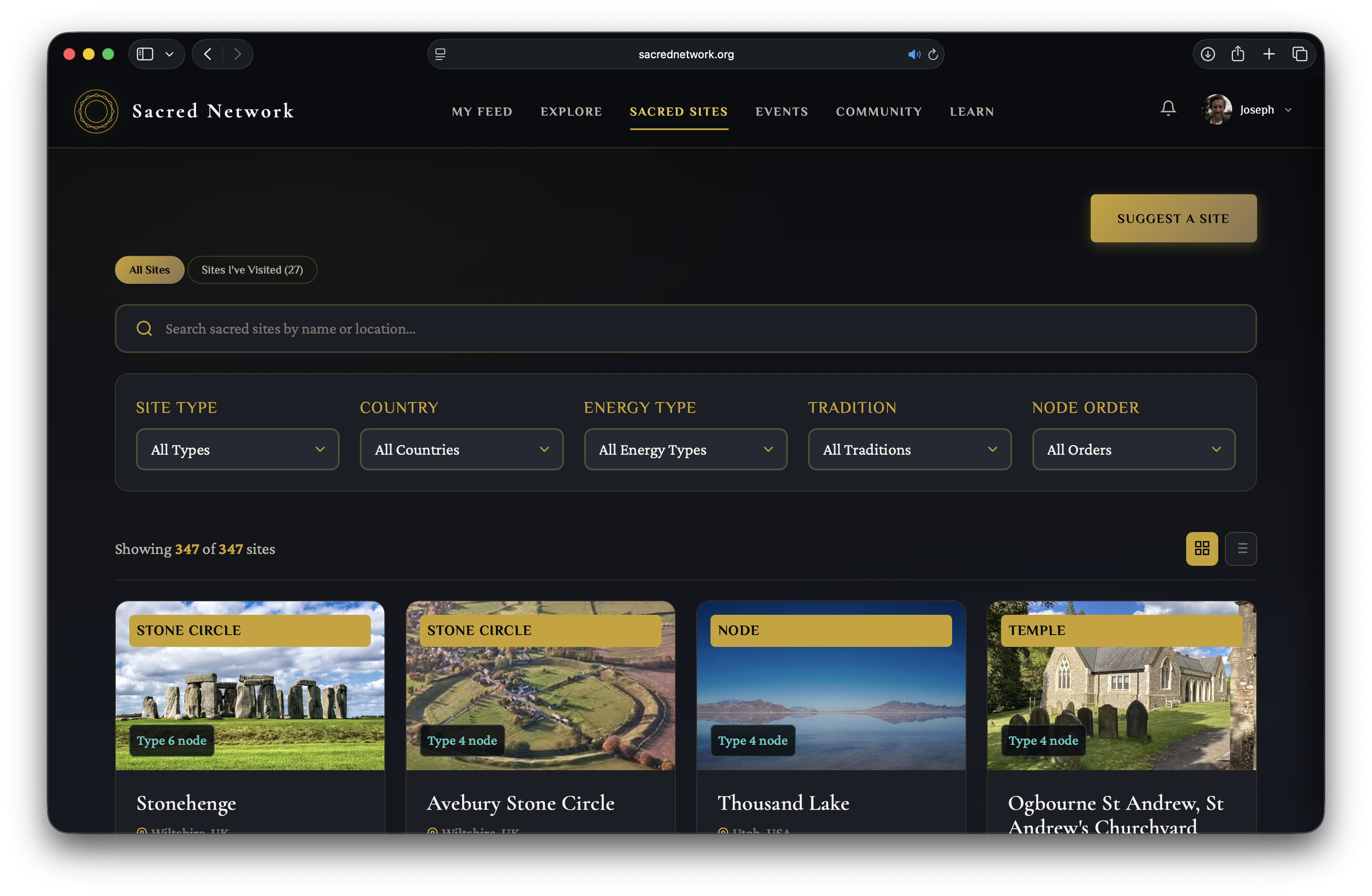Click the Avebury Stone Circle title
The width and height of the screenshot is (1372, 896).
[520, 803]
